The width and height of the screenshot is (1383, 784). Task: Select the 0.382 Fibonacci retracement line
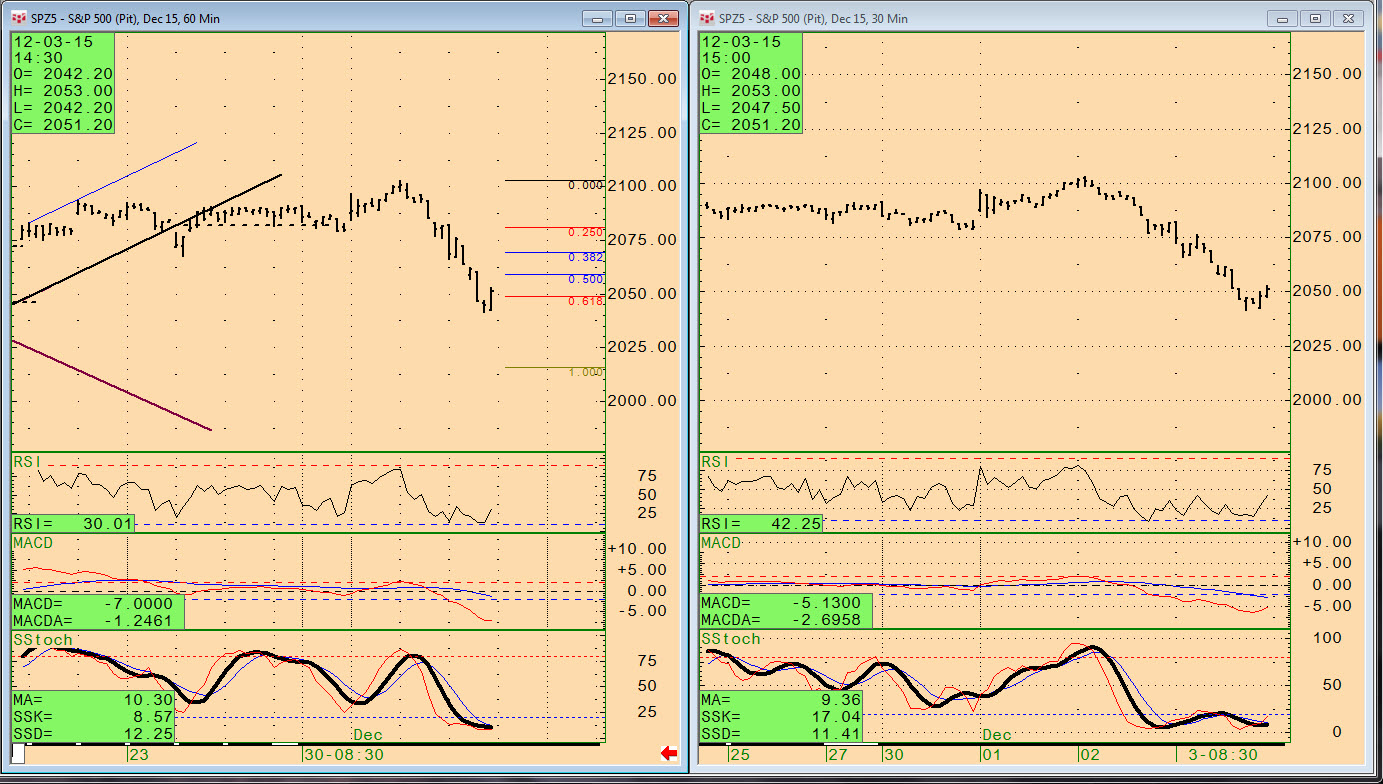[x=540, y=252]
